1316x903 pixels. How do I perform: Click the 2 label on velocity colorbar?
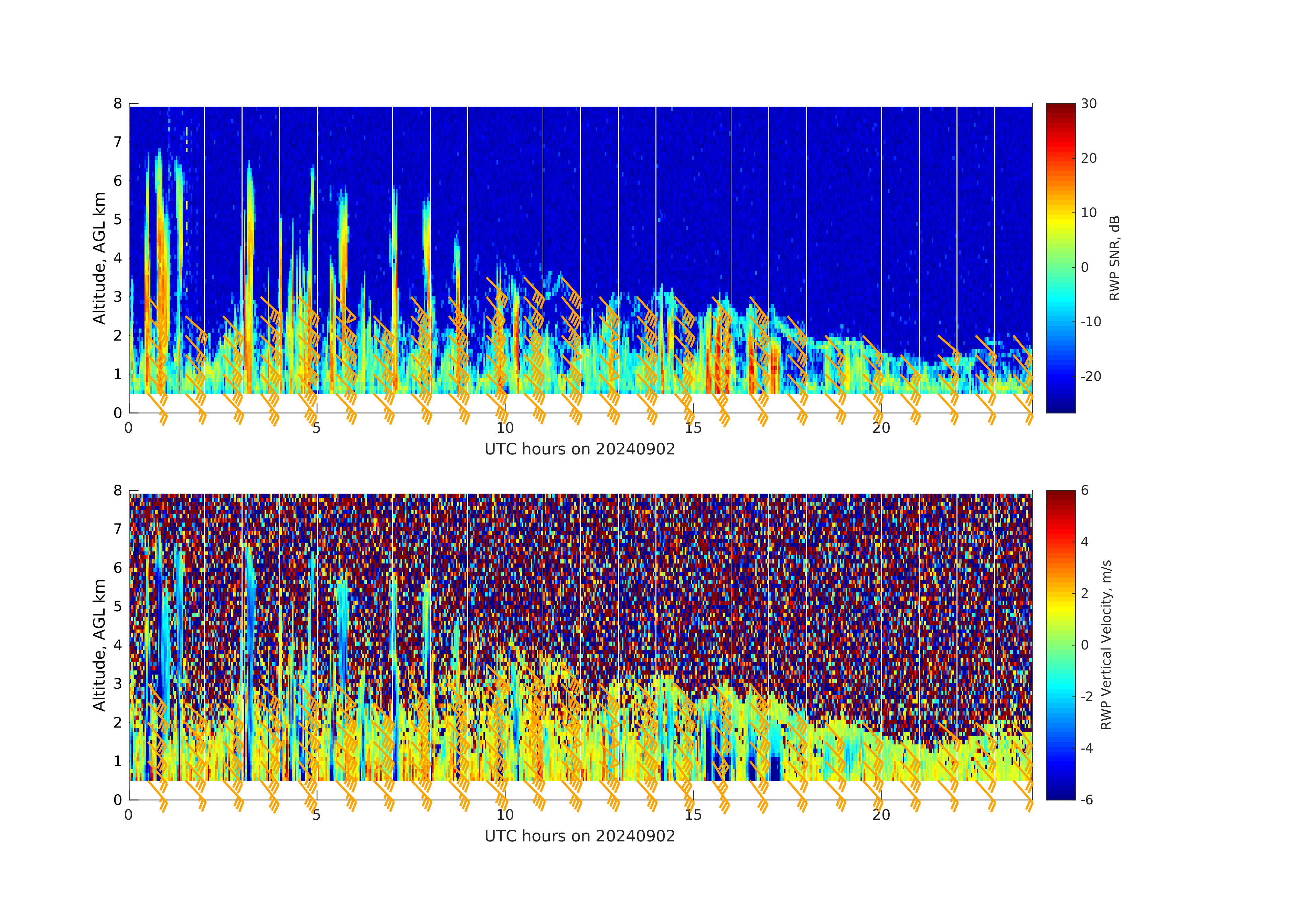1084,593
